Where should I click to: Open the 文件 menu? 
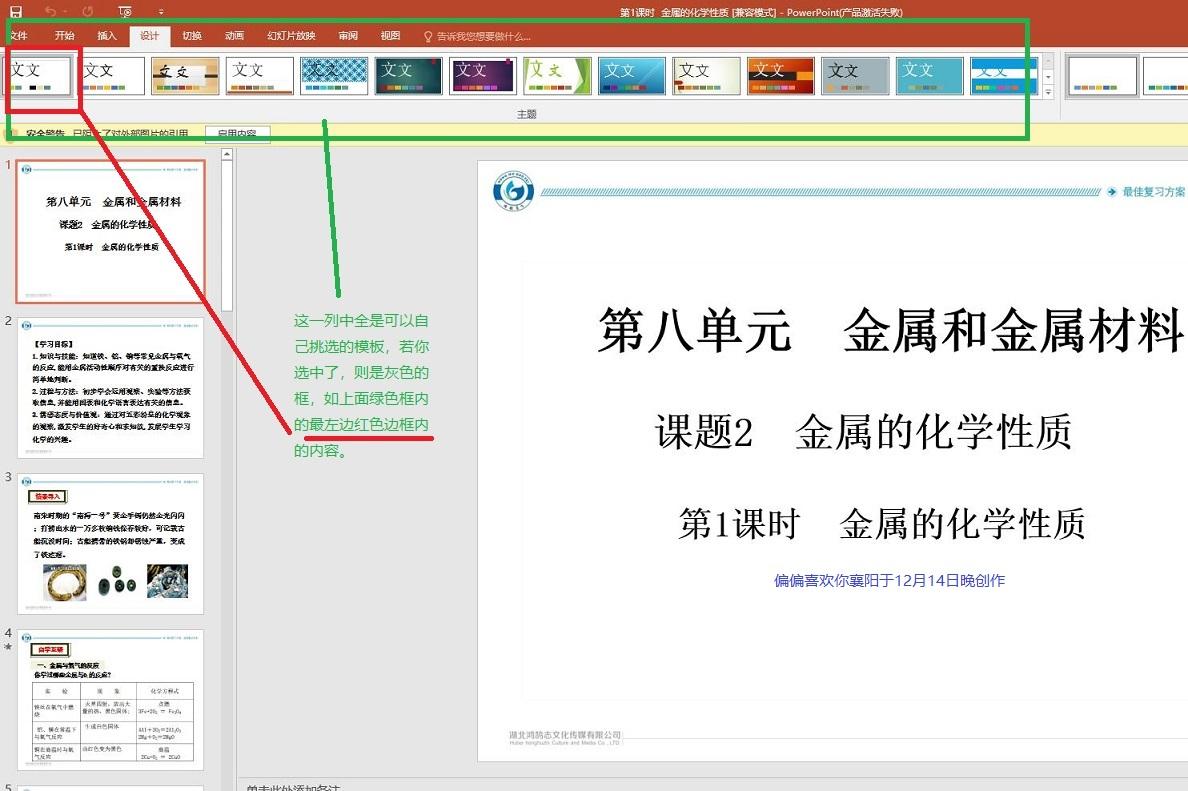coord(18,34)
